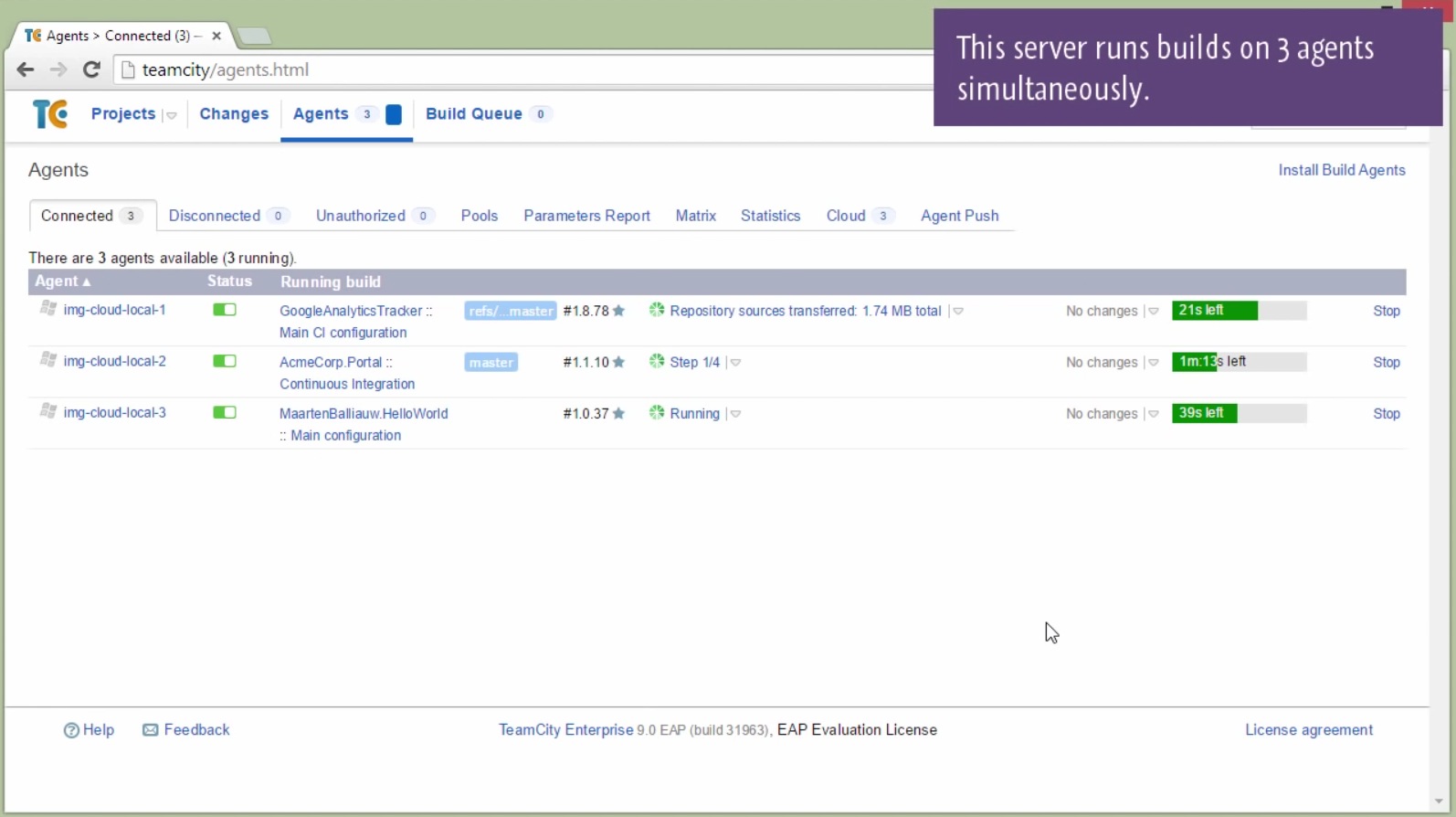Click running spinner icon of AcmeCorp.Portal build
Viewport: 1456px width, 817px height.
pos(657,361)
